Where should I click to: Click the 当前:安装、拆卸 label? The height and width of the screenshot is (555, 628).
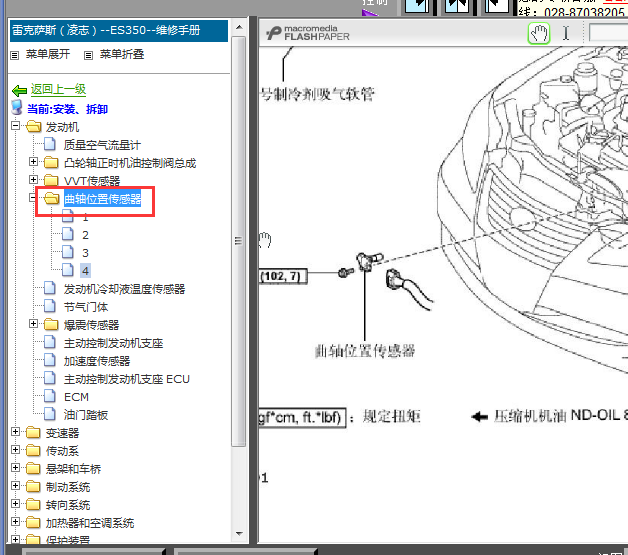click(67, 109)
